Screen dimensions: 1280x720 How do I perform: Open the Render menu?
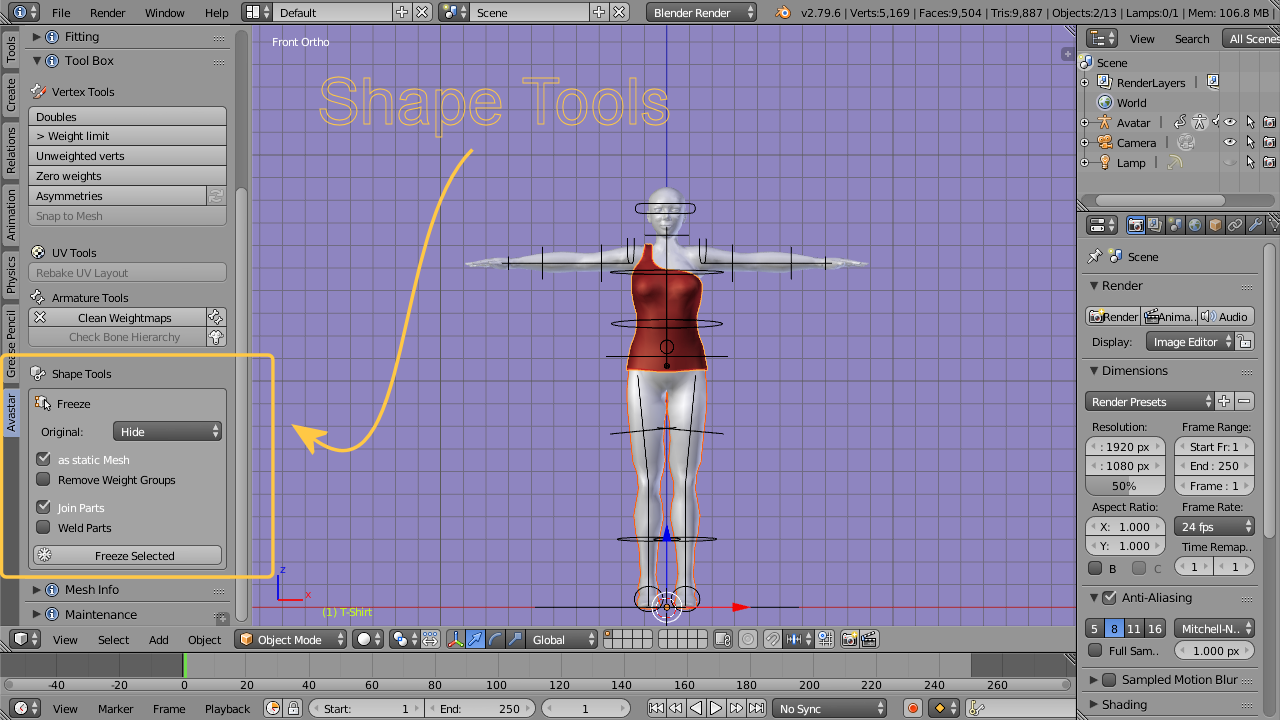point(107,13)
